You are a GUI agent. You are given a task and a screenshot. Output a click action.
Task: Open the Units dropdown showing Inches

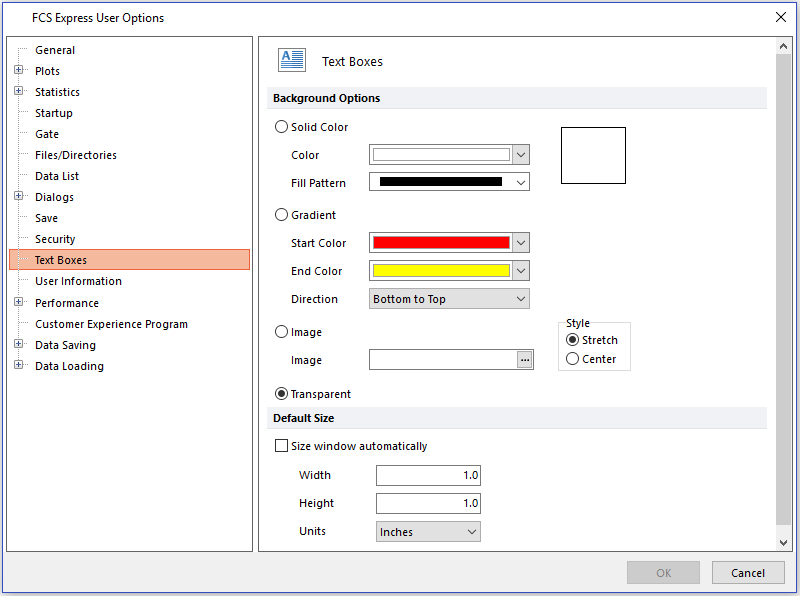(428, 532)
